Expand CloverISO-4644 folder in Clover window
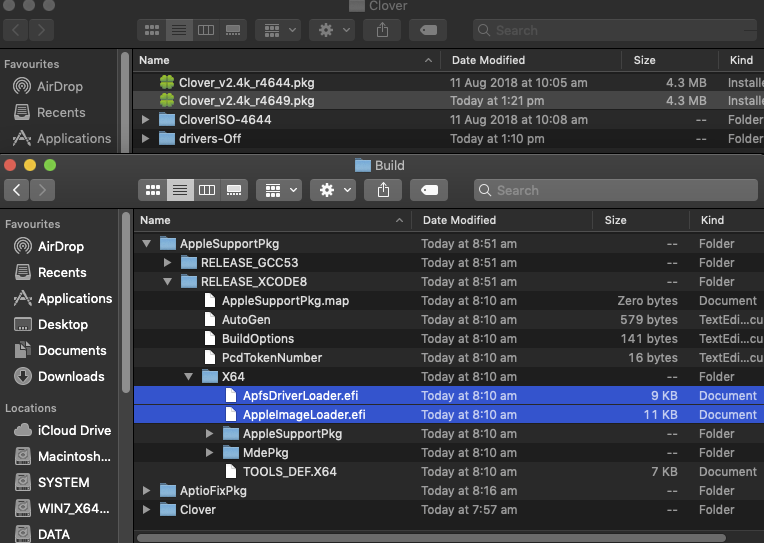The height and width of the screenshot is (543, 764). pos(145,119)
